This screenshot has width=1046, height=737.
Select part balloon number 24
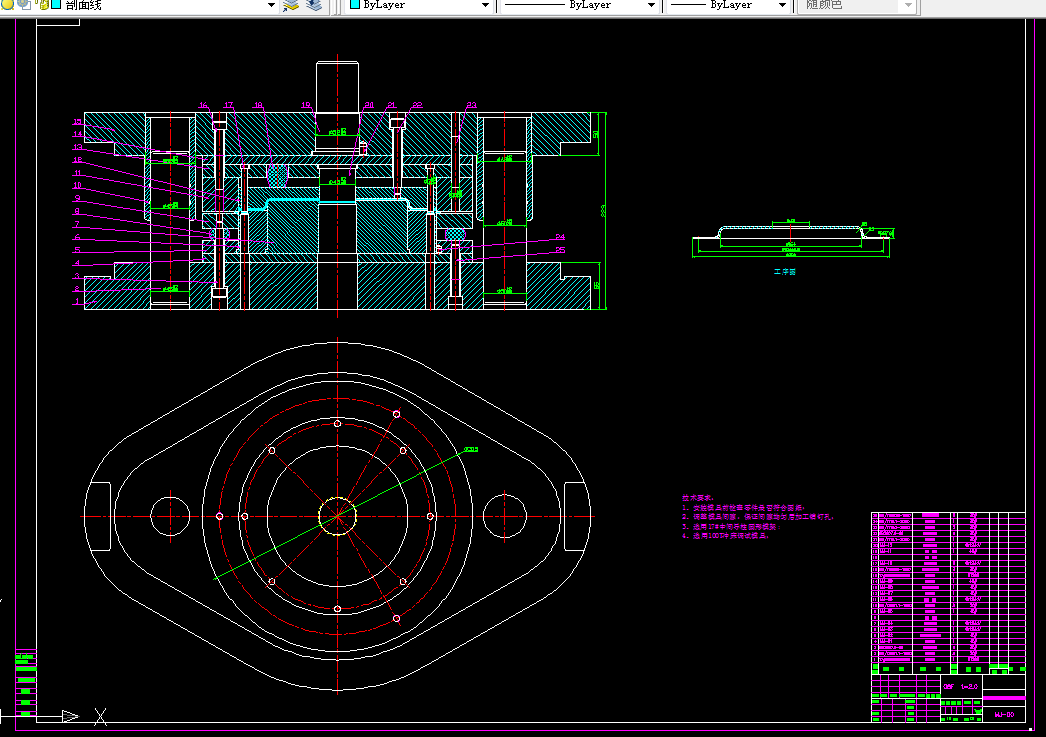[560, 237]
